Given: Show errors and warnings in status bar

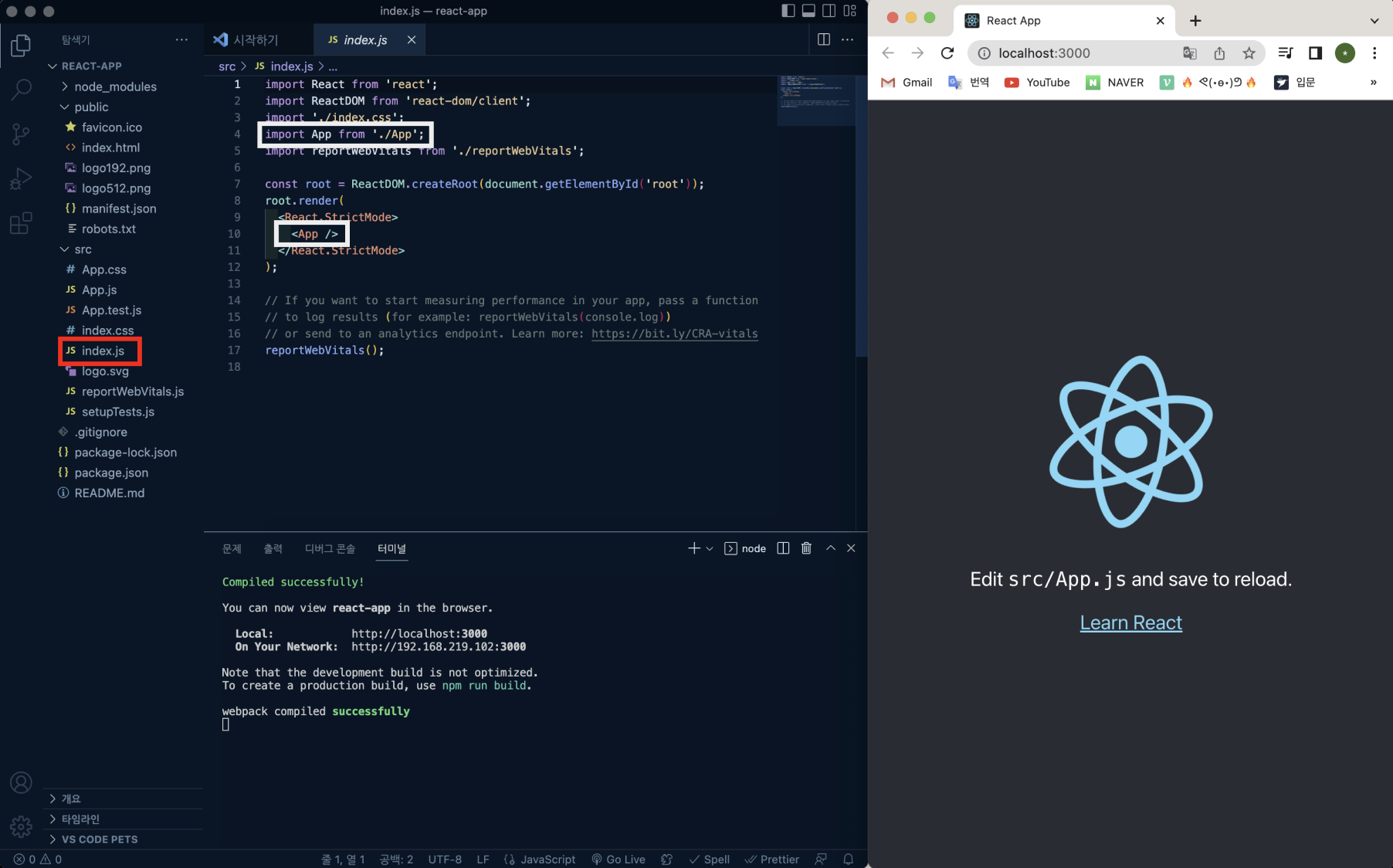Looking at the screenshot, I should point(38,859).
